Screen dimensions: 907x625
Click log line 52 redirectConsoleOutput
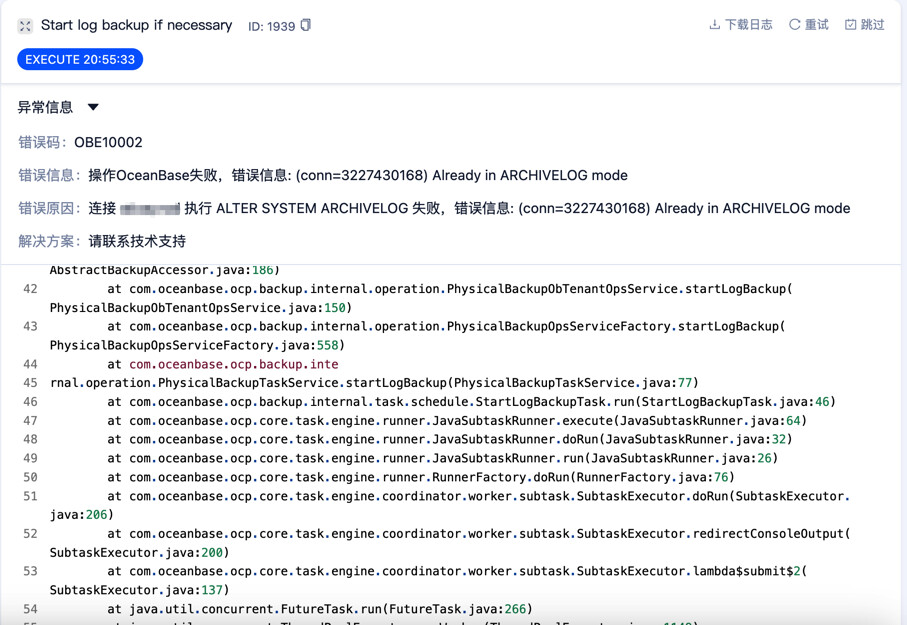pos(450,543)
